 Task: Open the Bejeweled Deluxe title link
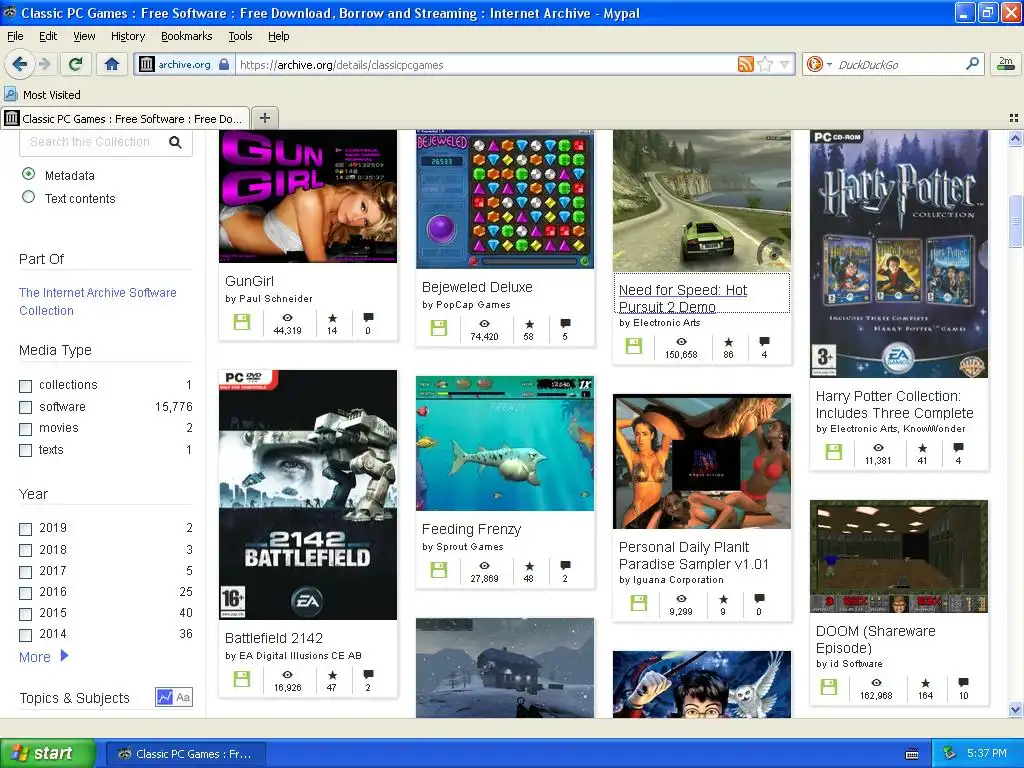click(x=477, y=287)
